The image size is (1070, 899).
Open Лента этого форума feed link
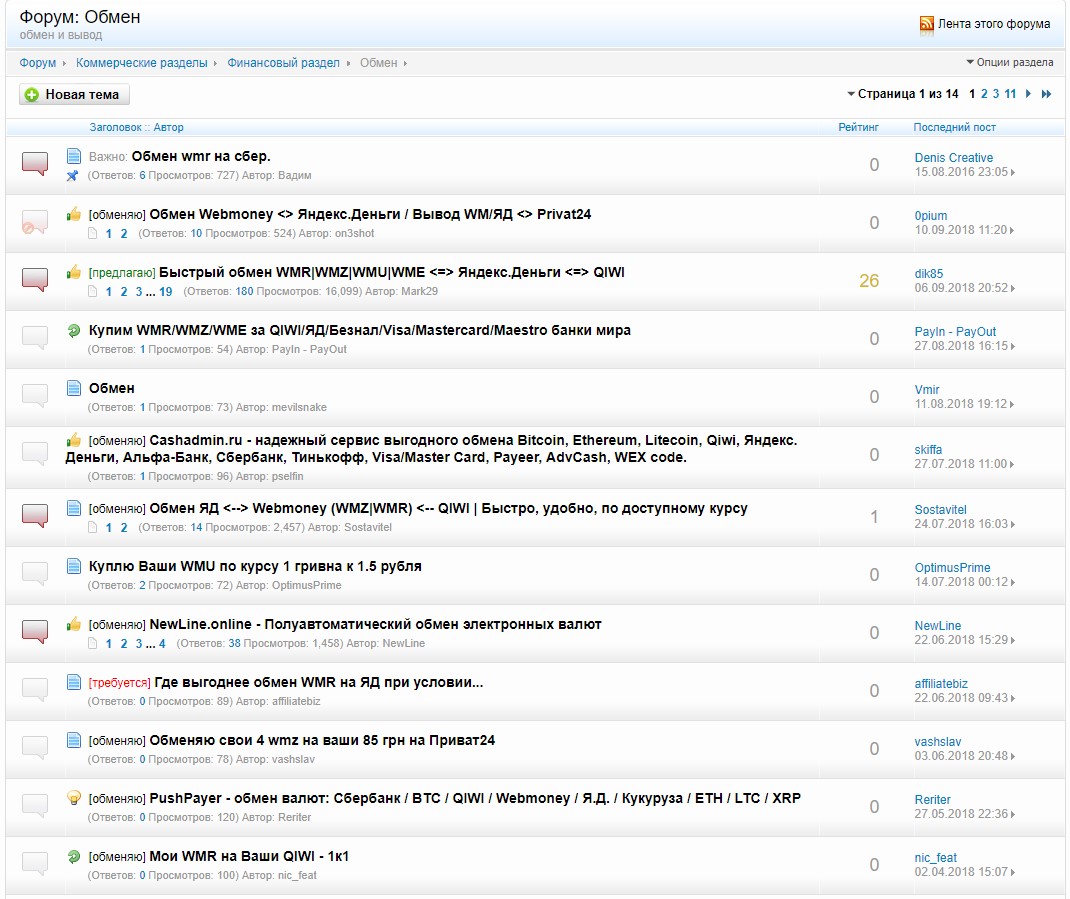(994, 24)
